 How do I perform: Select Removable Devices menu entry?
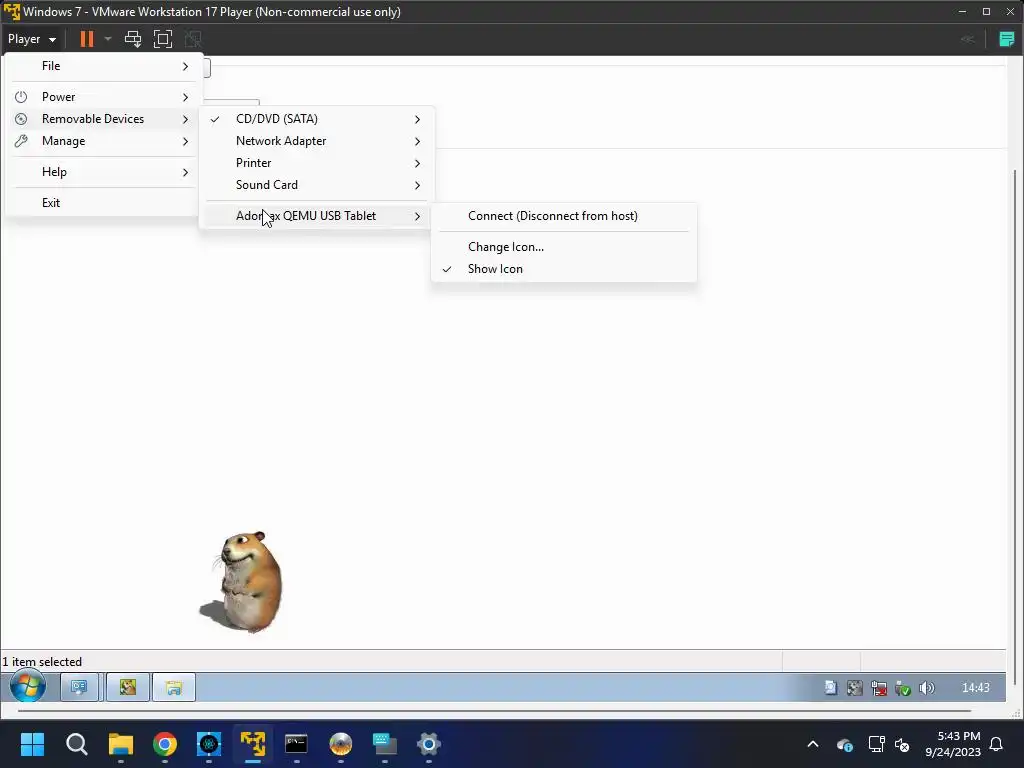(x=103, y=119)
